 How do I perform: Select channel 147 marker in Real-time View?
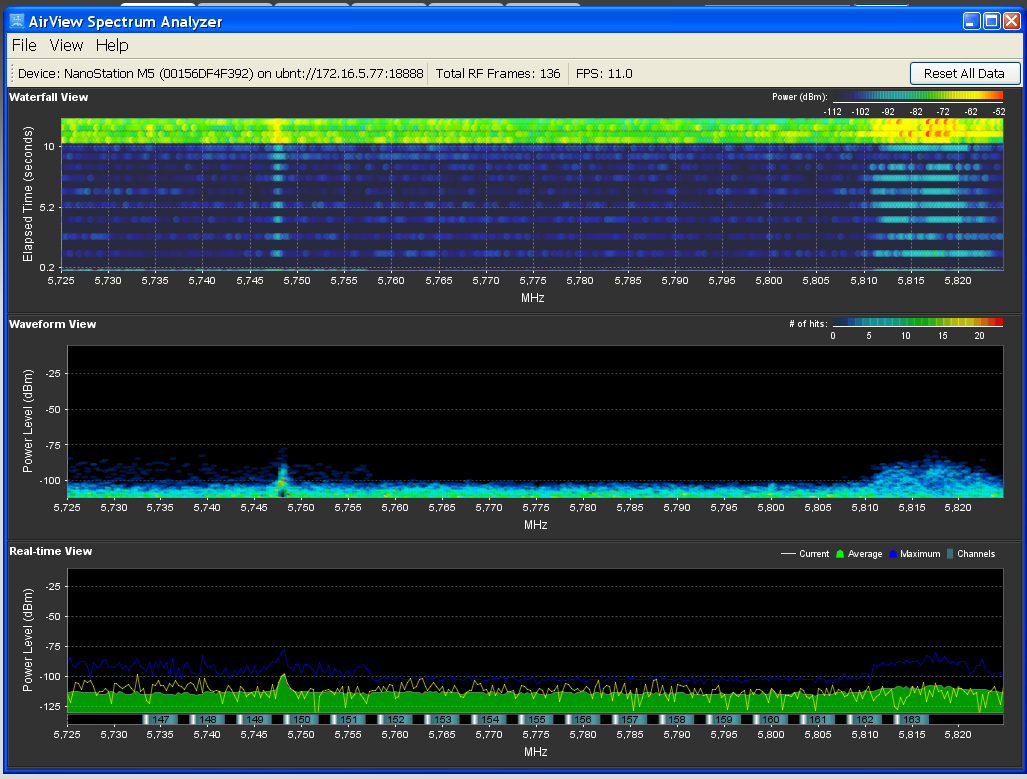(x=160, y=719)
